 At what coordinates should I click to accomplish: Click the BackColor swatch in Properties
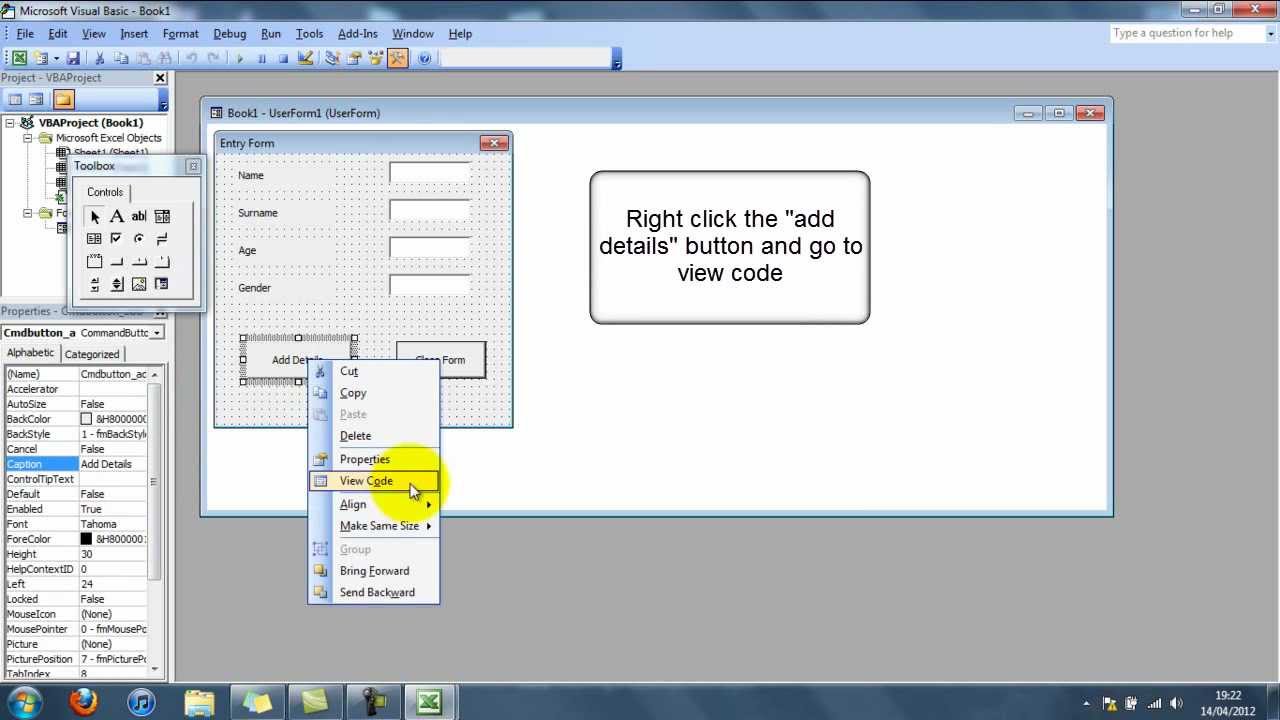(x=86, y=419)
